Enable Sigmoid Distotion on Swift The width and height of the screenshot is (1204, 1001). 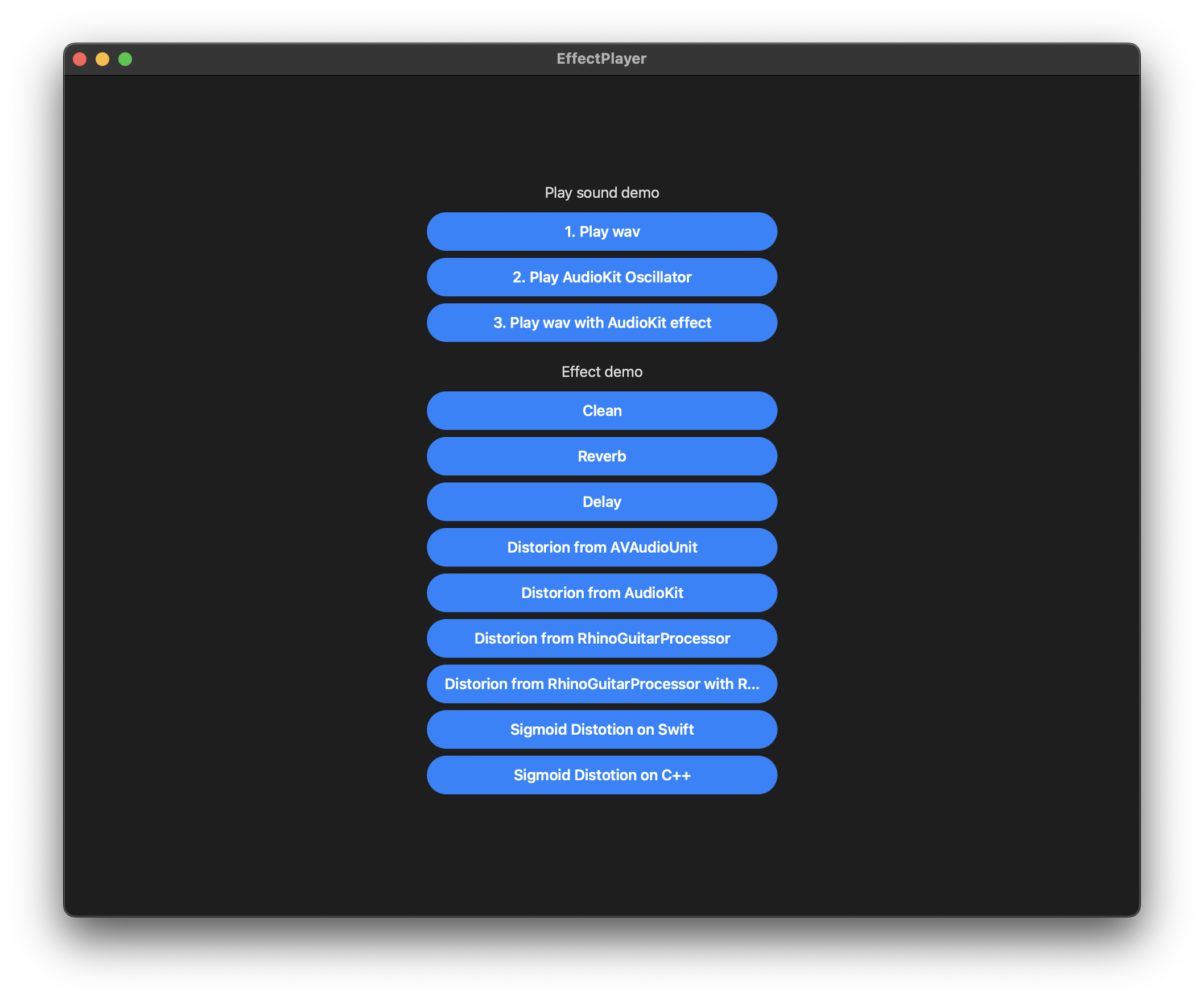(602, 729)
